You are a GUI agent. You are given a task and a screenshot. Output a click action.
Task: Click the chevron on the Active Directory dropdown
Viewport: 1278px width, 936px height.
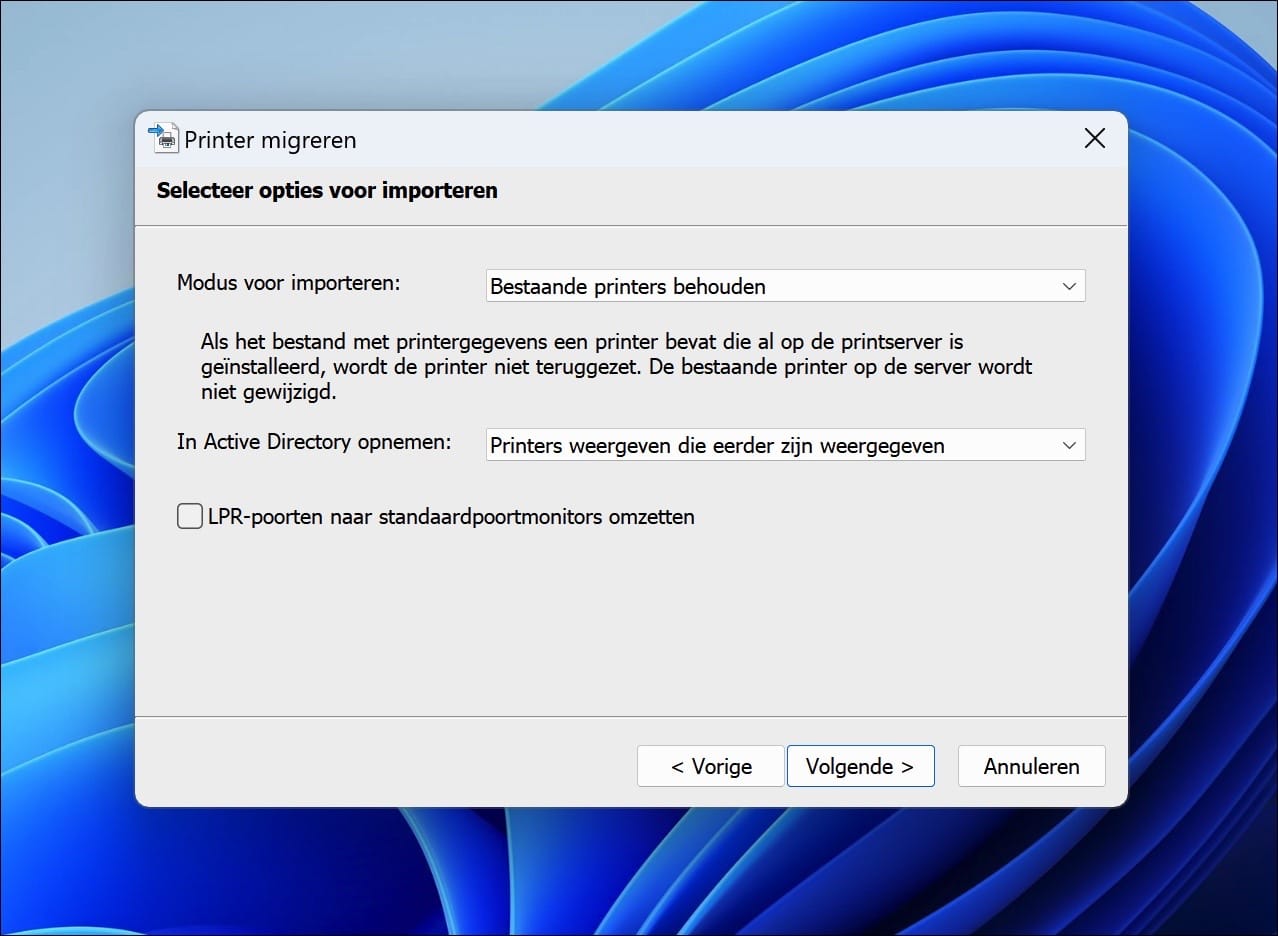(1070, 445)
